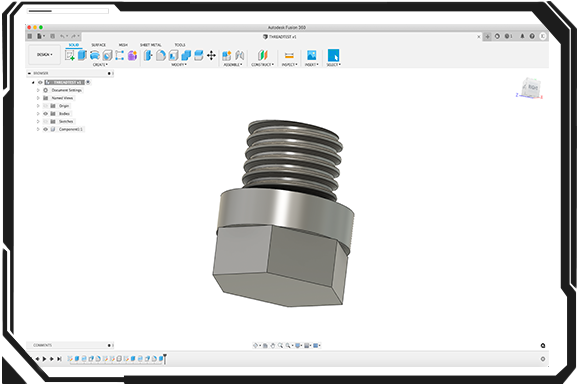Screen dimensions: 577x385
Task: Jump to end of timeline
Action: pos(59,359)
